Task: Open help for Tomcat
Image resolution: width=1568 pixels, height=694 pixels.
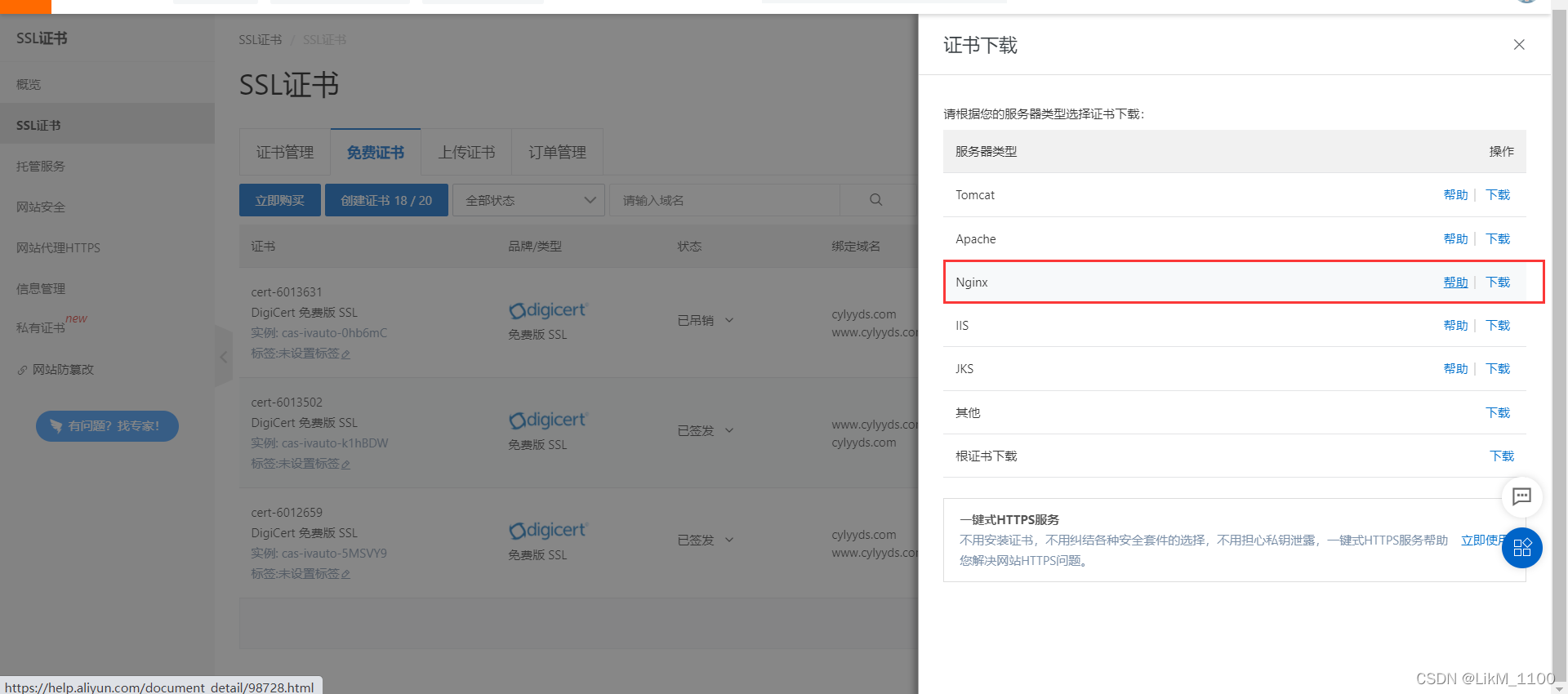Action: (1455, 195)
